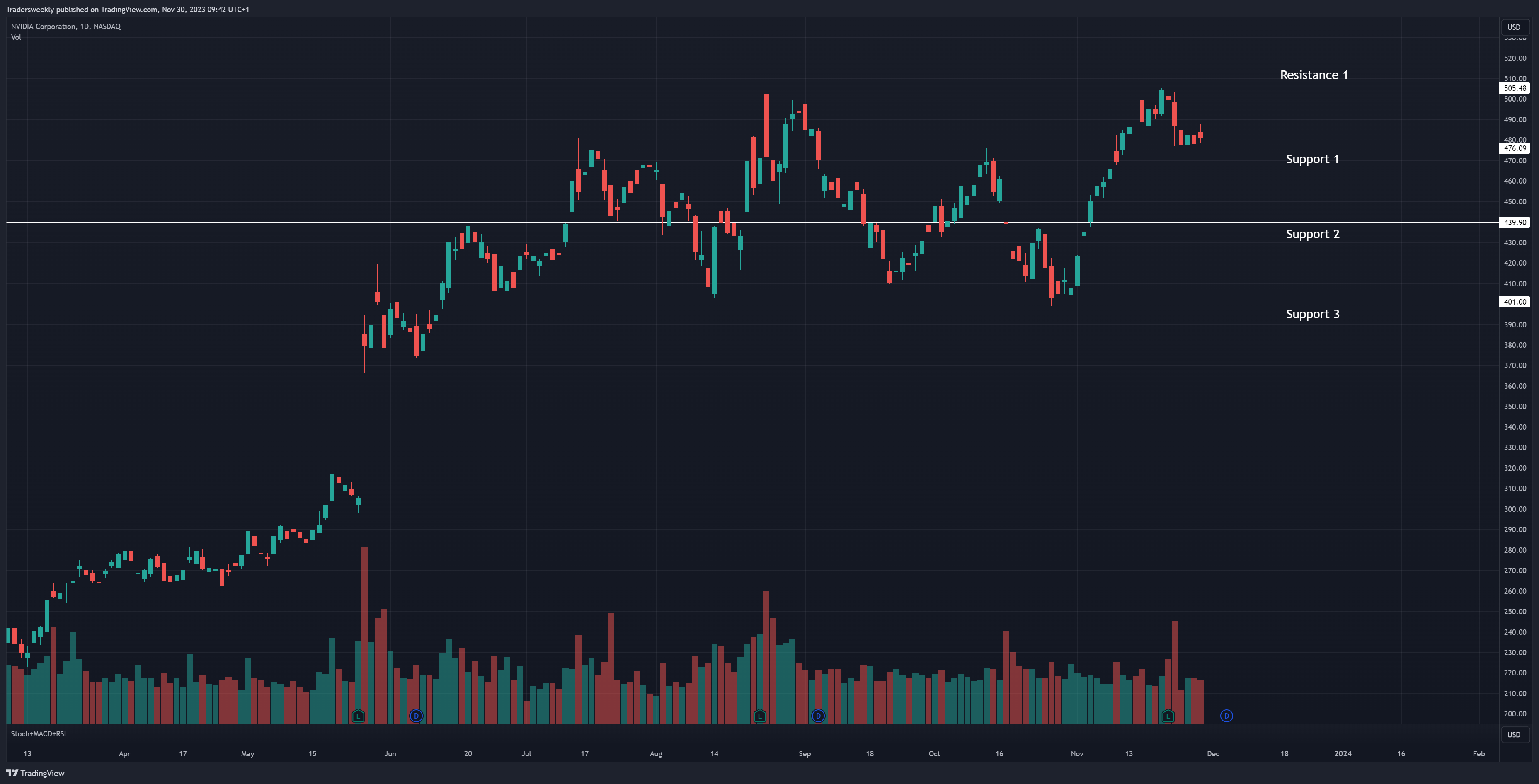This screenshot has width=1539, height=784.
Task: Click the Stoch+MACD+RSI indicator label
Action: (38, 733)
